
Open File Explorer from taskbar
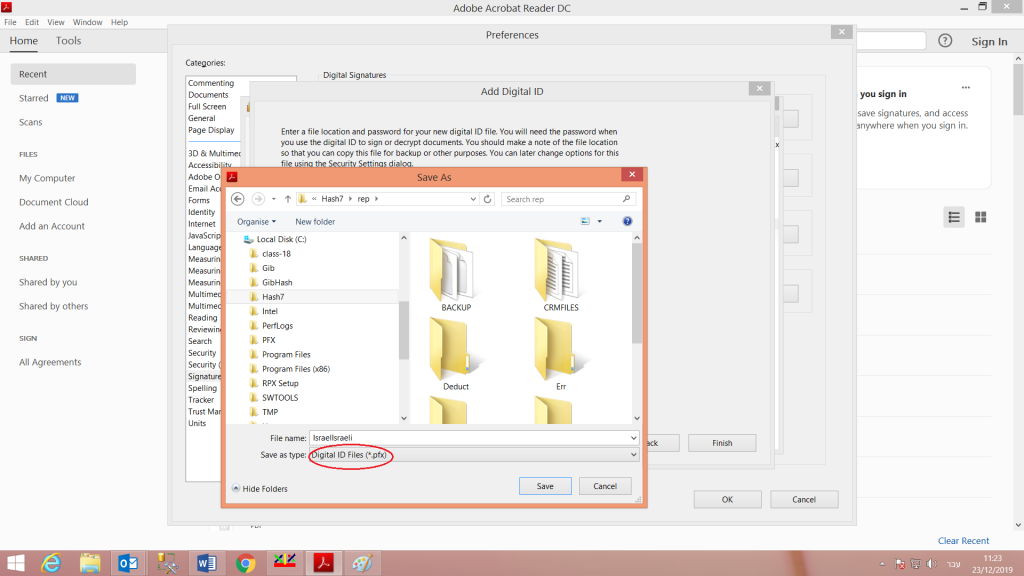point(90,563)
